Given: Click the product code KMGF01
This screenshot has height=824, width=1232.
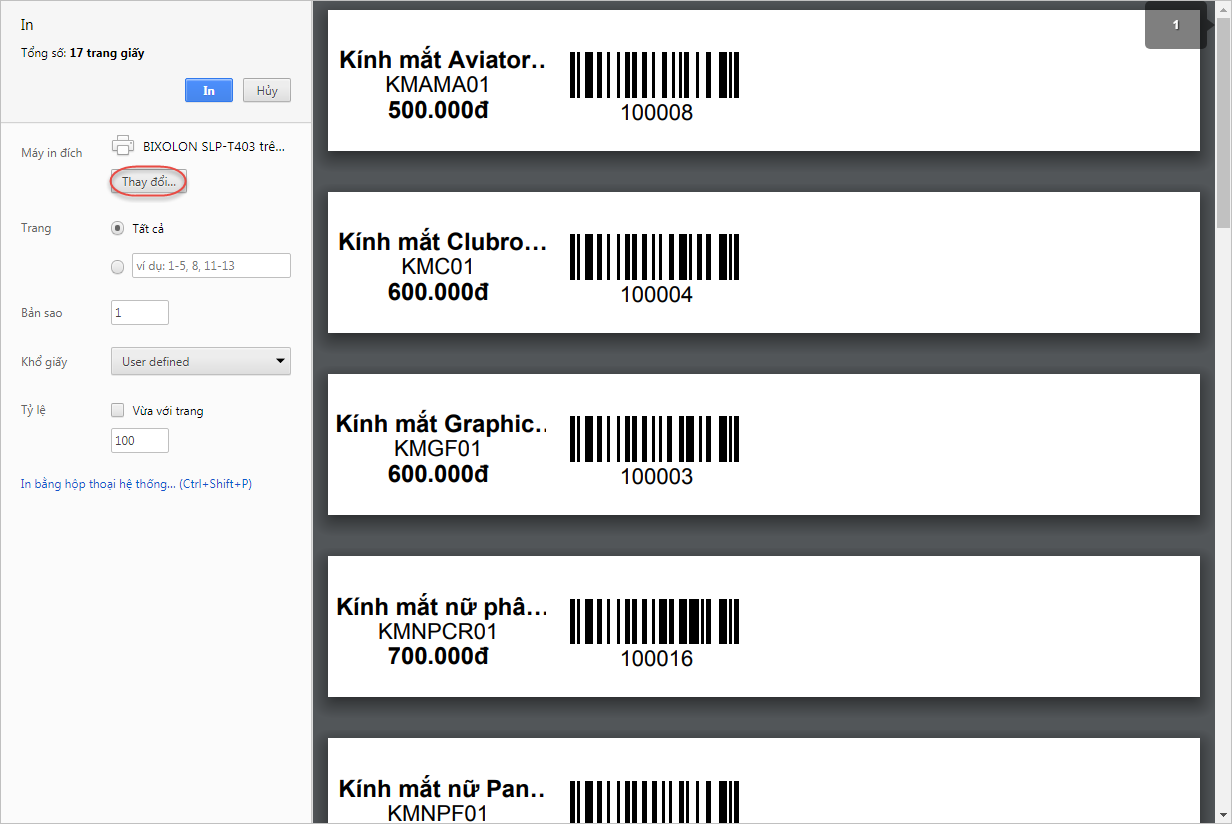Looking at the screenshot, I should tap(438, 449).
